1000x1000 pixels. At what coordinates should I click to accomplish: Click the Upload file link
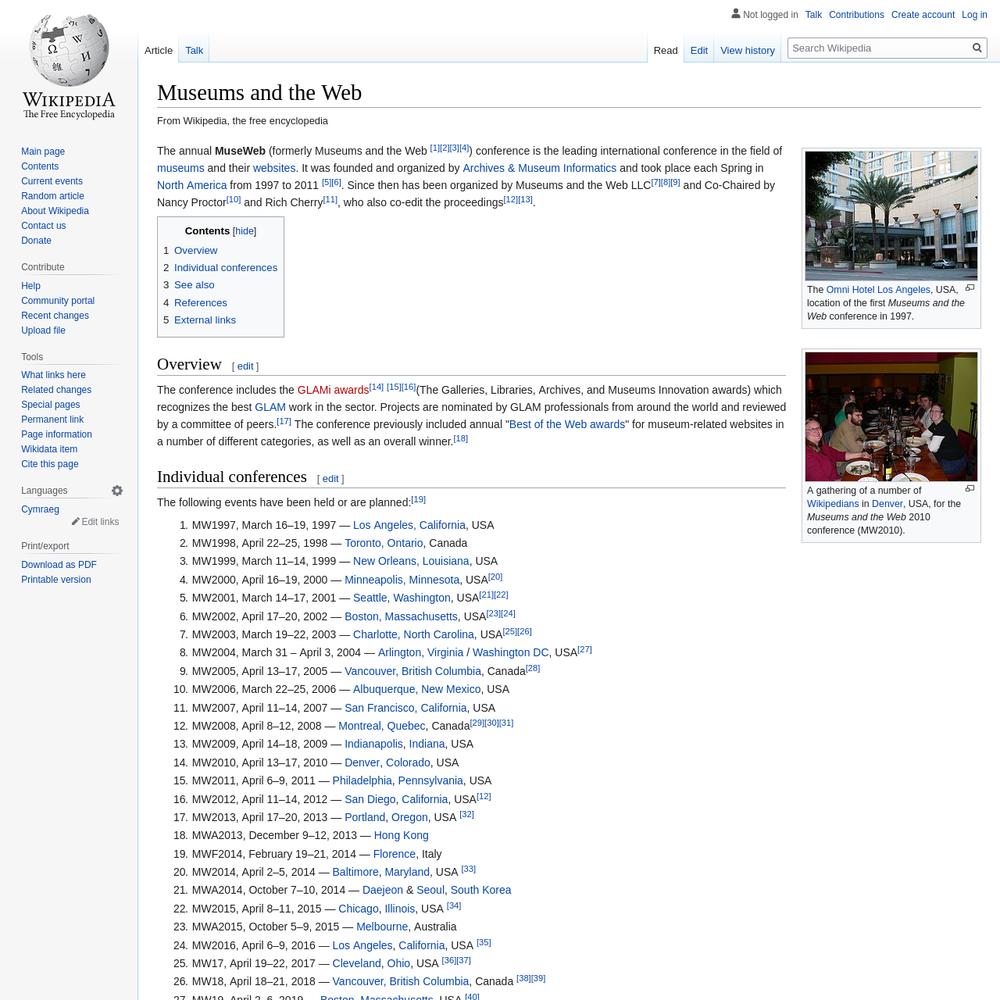43,330
